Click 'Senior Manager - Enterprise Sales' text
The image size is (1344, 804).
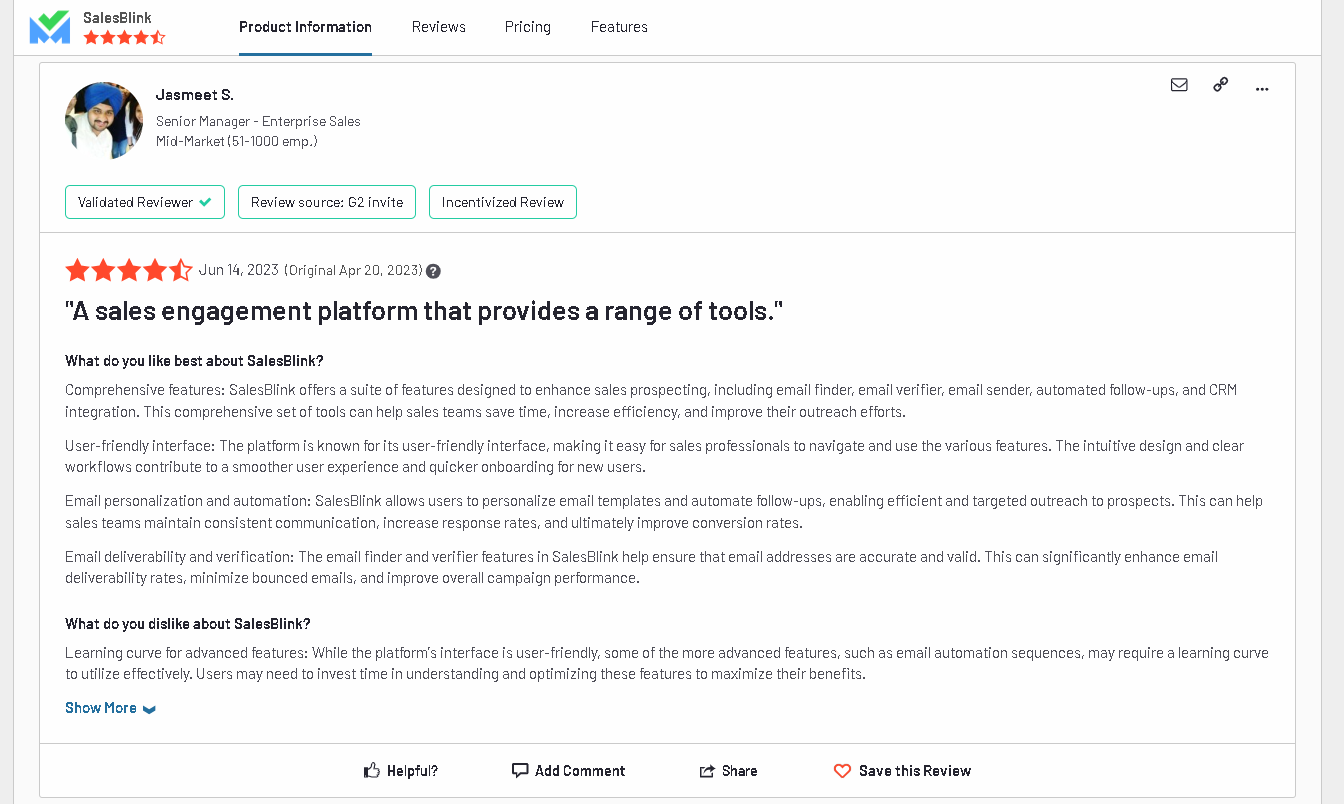tap(258, 121)
